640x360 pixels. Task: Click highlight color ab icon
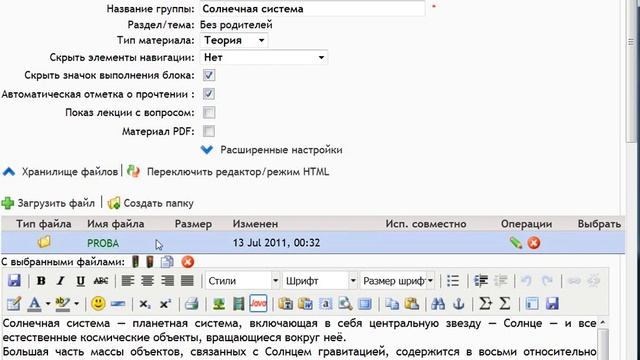tap(62, 304)
